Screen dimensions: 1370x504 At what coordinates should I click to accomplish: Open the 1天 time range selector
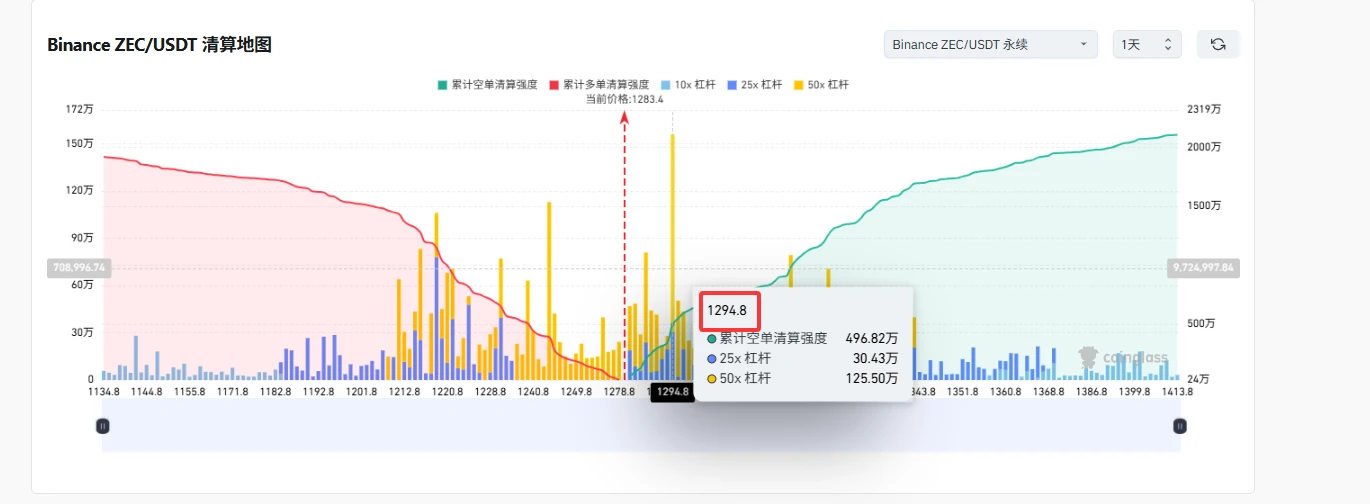tap(1147, 45)
